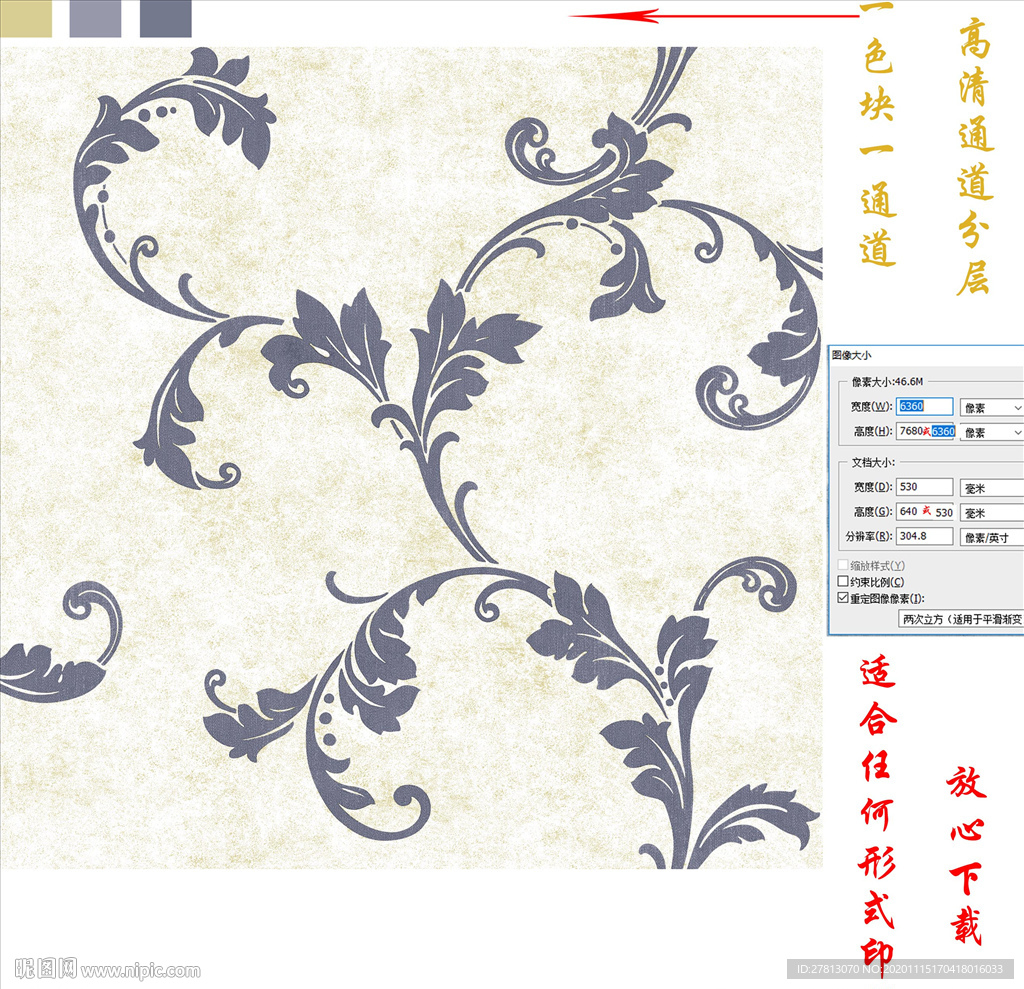
Task: Open the document width 毫米 unit dropdown
Action: point(991,488)
